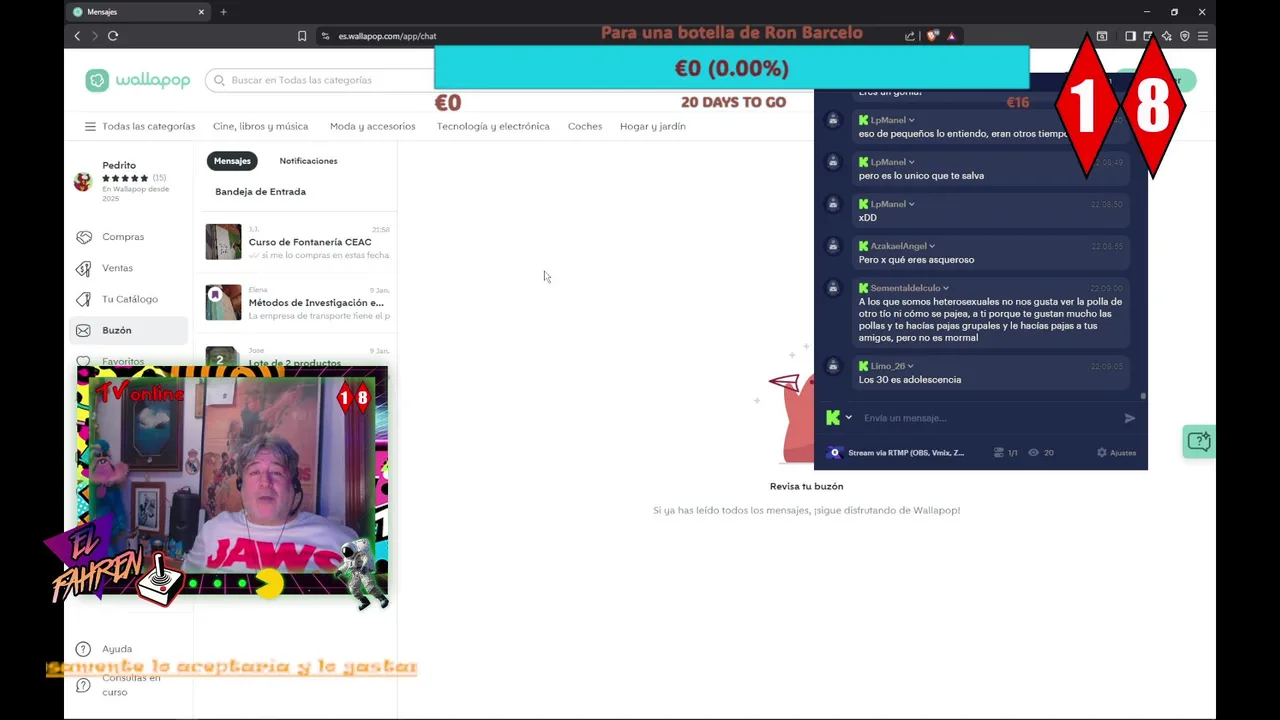Open site settings icon before the URL

pyautogui.click(x=325, y=36)
